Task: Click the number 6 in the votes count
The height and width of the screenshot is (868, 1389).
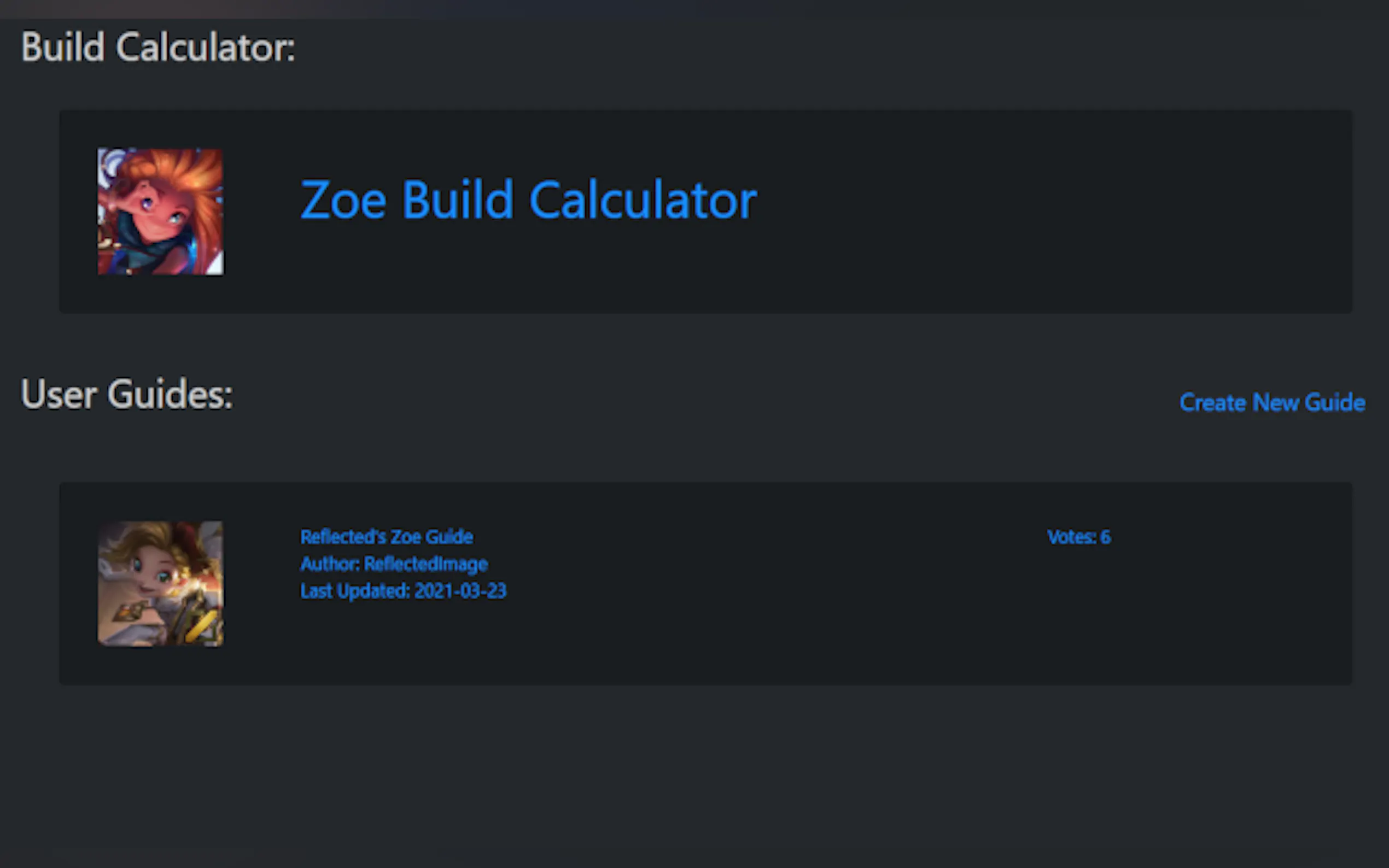Action: pos(1105,537)
